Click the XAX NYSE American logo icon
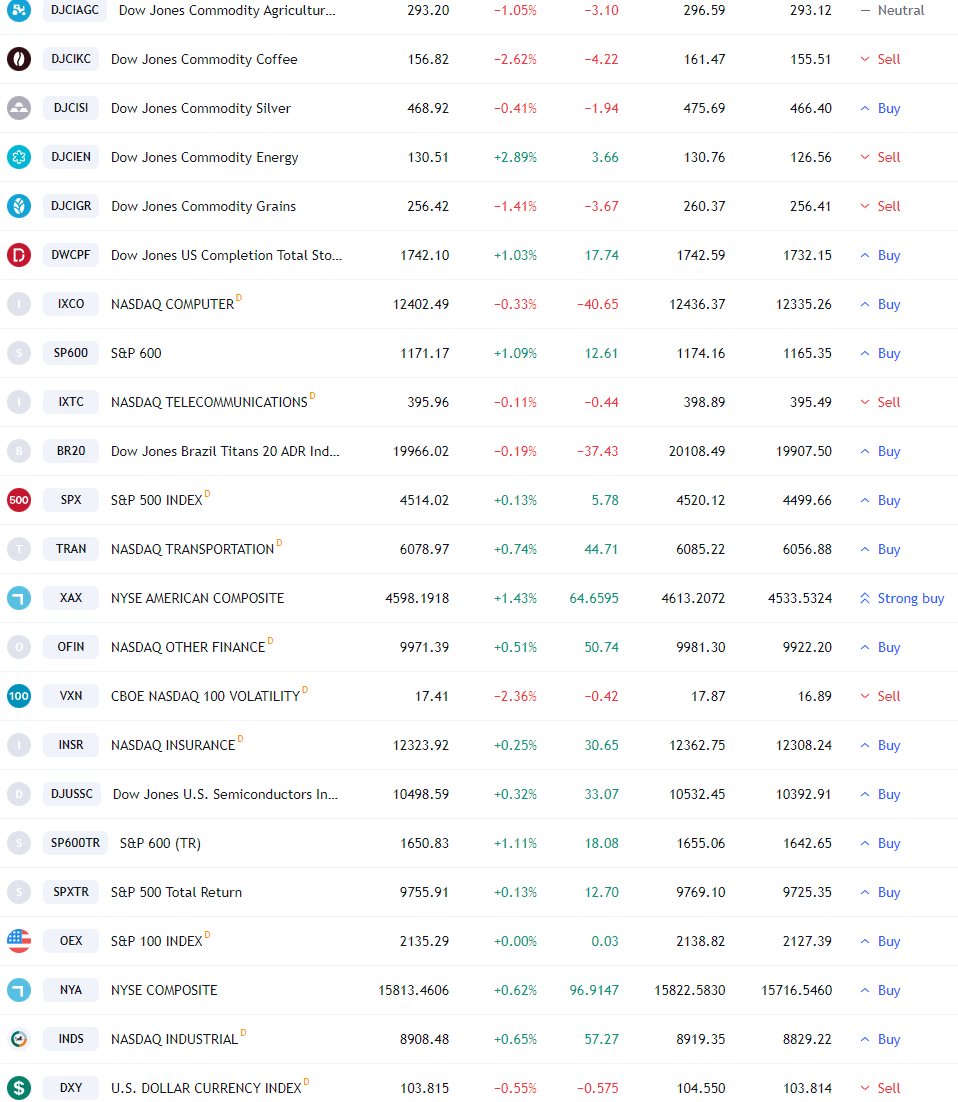This screenshot has height=1102, width=958. pos(19,598)
